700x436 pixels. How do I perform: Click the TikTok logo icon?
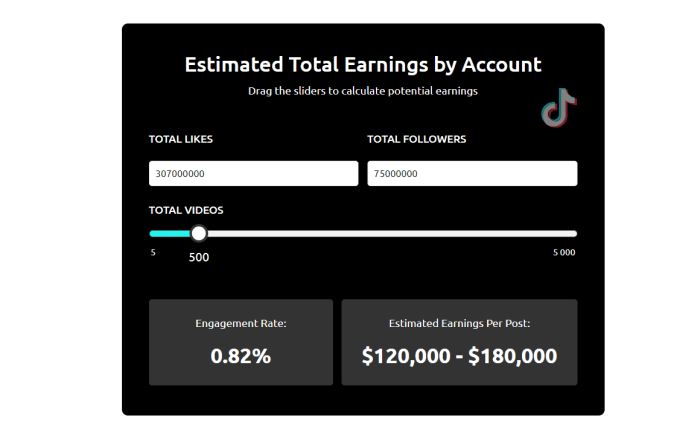559,108
